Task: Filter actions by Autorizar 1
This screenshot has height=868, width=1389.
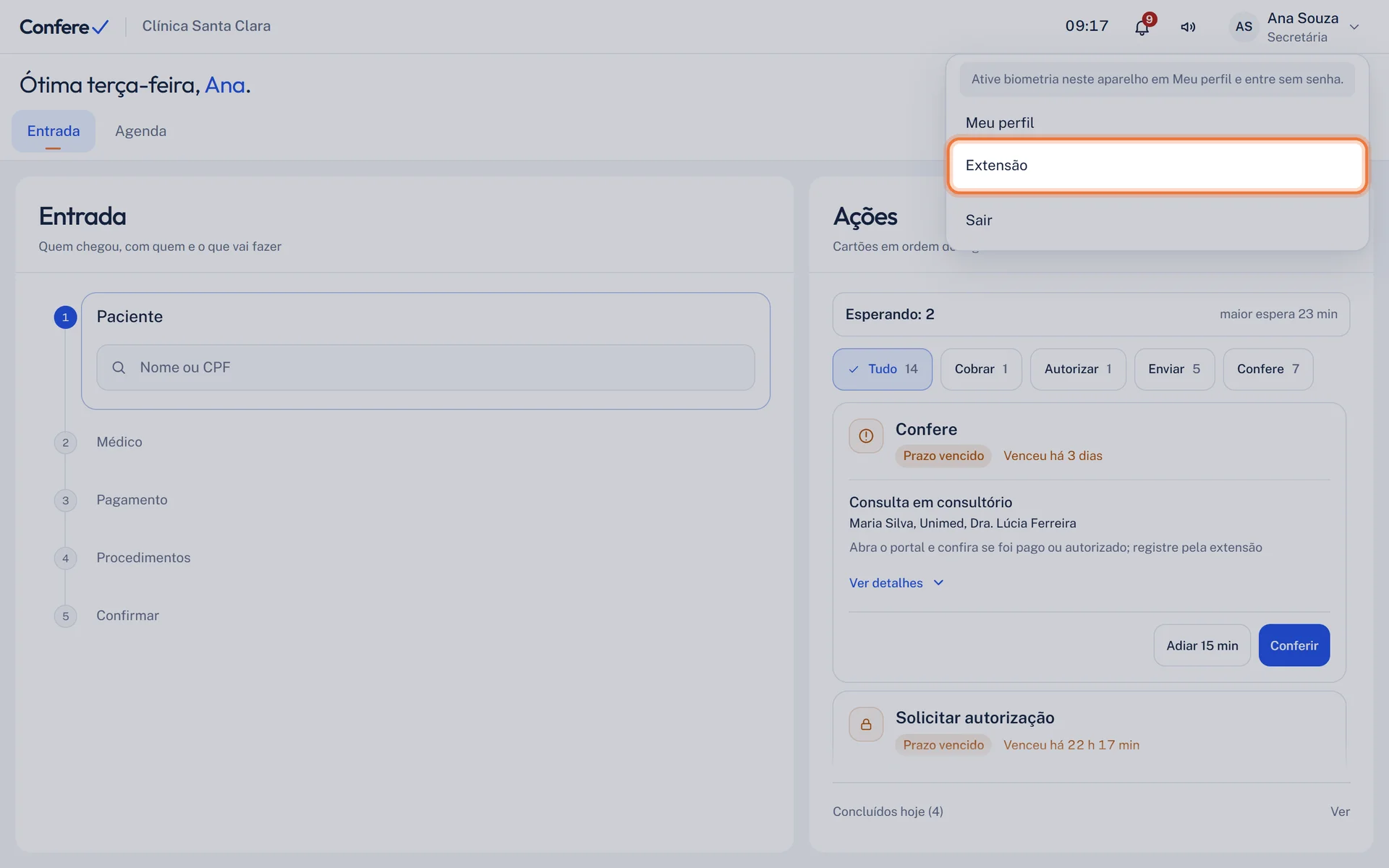Action: [1078, 369]
